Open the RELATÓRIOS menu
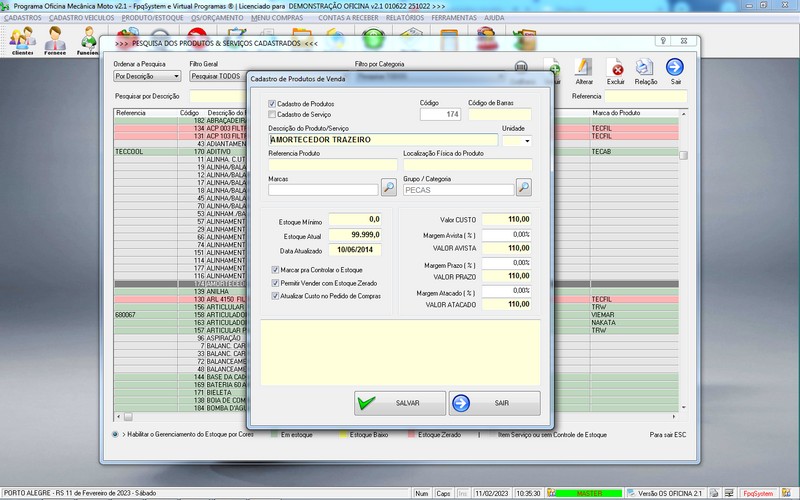This screenshot has width=800, height=500. point(405,18)
